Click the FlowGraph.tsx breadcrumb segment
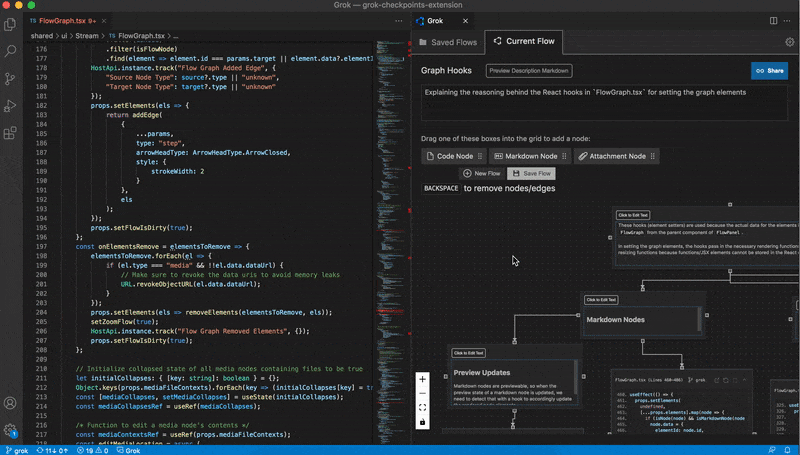800x455 pixels. pos(137,36)
